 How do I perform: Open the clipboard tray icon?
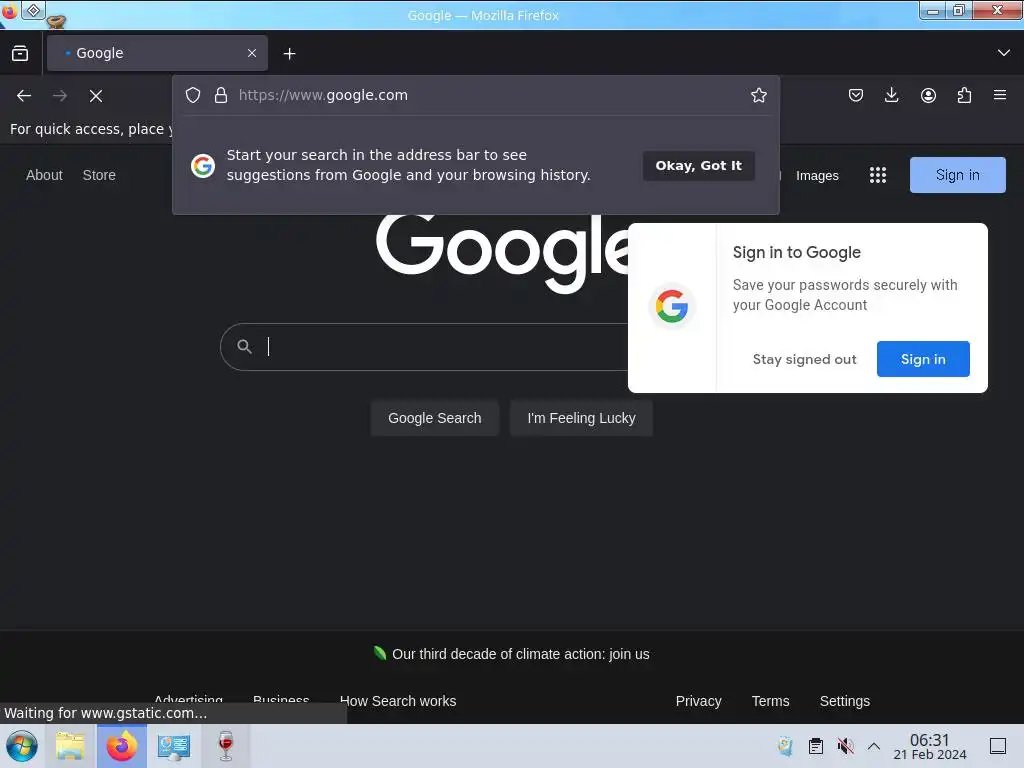pyautogui.click(x=816, y=746)
